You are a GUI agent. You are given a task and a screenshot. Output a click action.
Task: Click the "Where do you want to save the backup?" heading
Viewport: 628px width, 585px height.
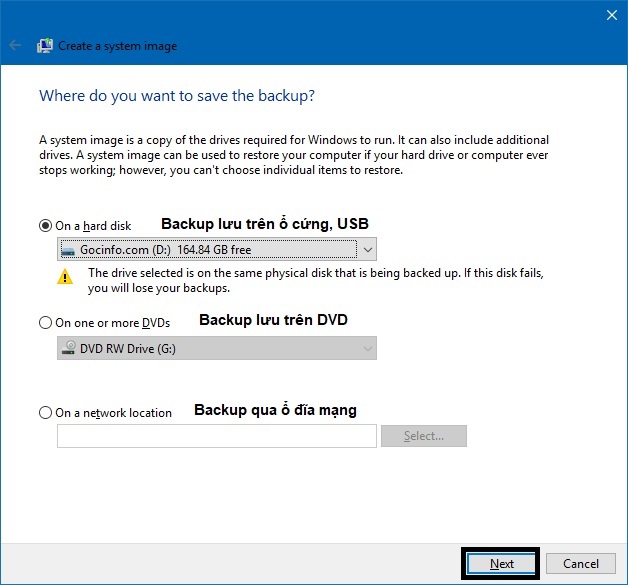pos(176,97)
